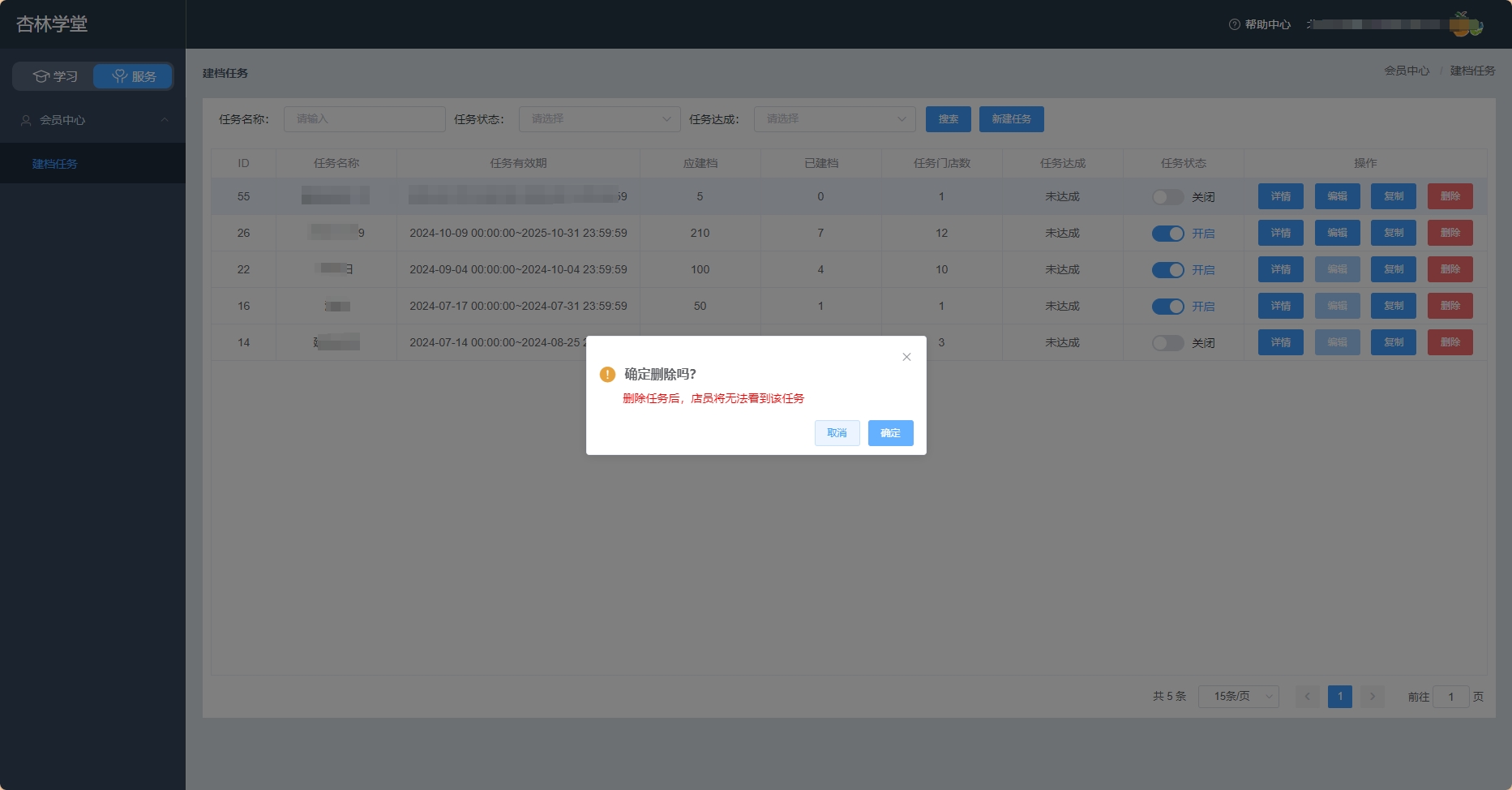
Task: Switch to the 服务 tab
Action: [x=134, y=76]
